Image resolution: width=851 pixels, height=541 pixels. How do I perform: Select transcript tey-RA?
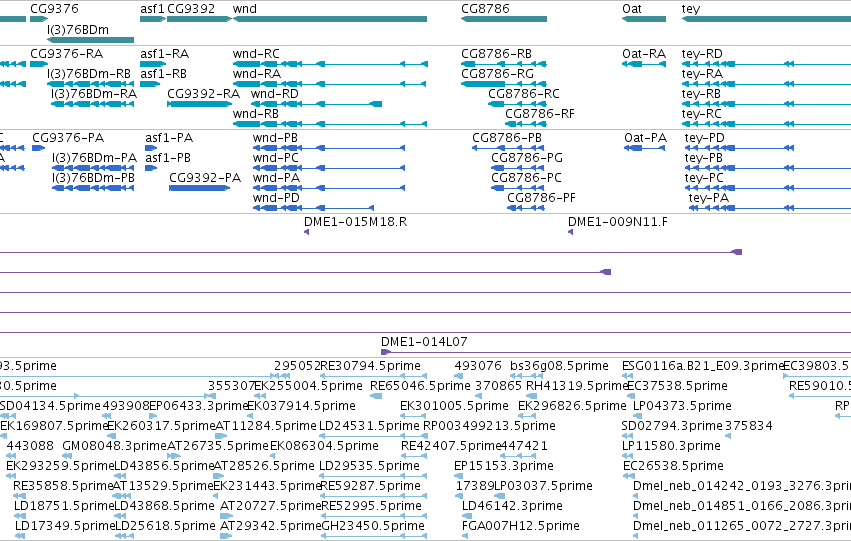pos(702,74)
